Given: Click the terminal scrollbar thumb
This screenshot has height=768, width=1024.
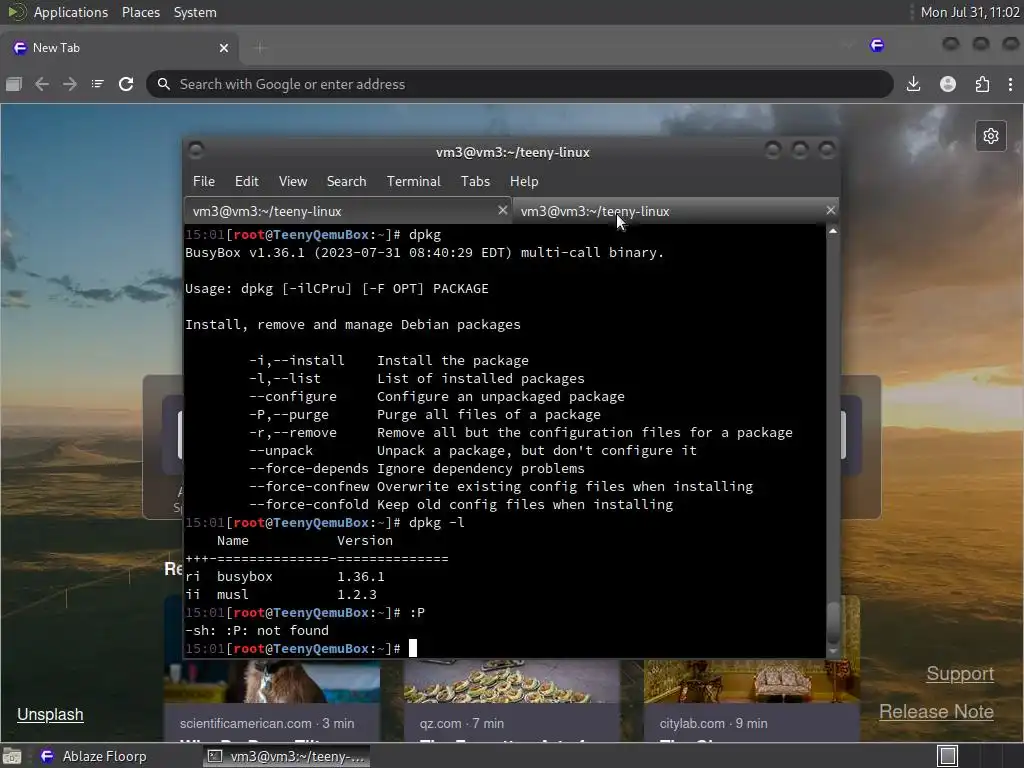Looking at the screenshot, I should tap(833, 624).
